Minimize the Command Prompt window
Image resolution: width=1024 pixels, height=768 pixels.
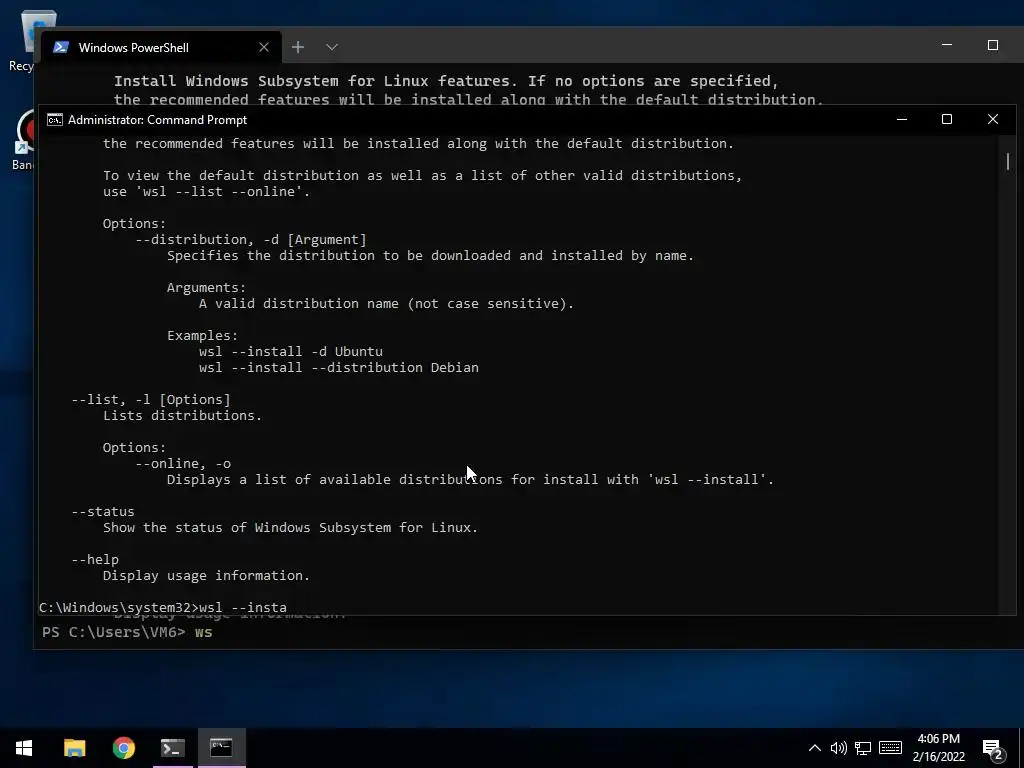(x=902, y=120)
